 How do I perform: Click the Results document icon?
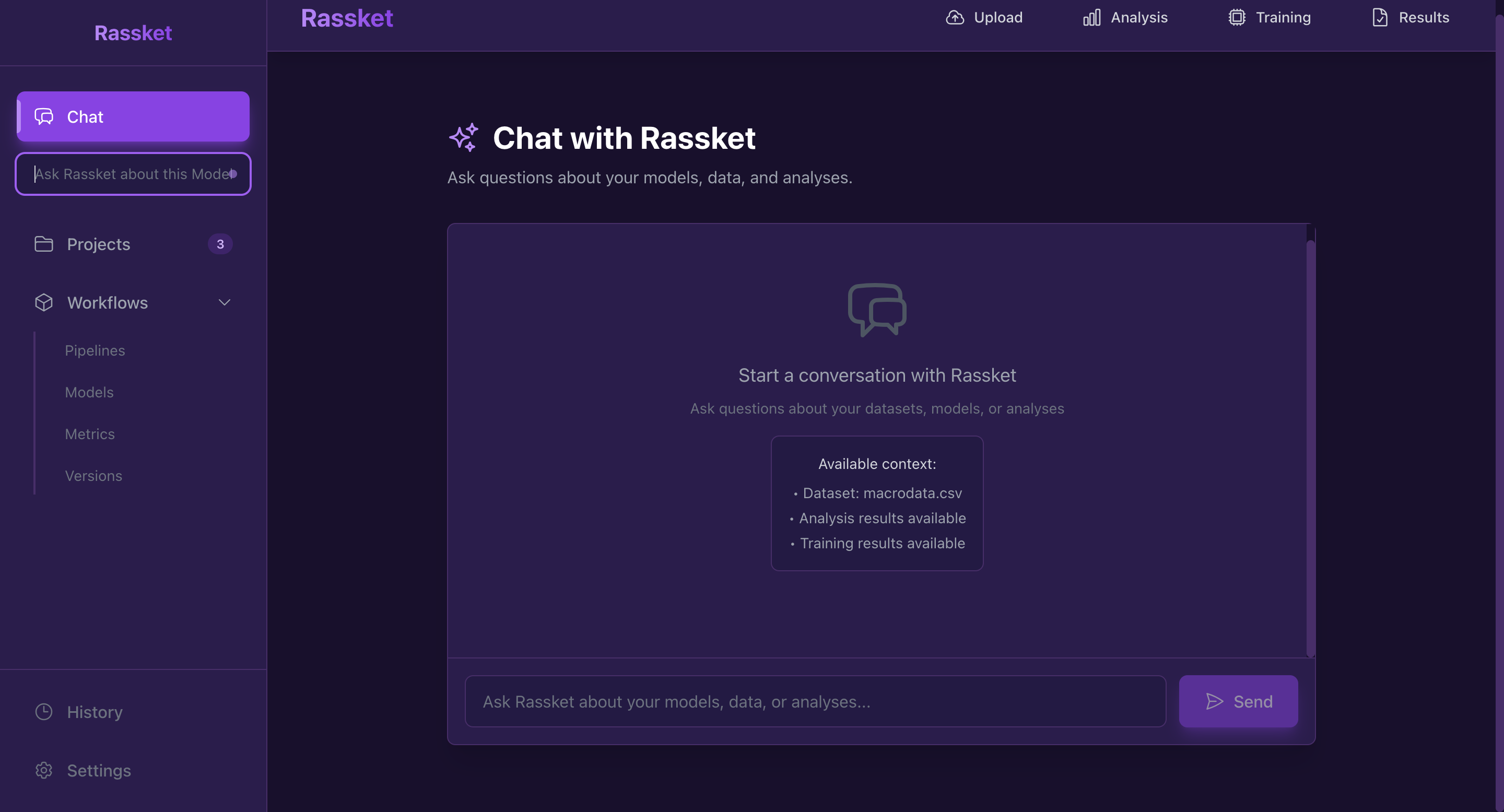tap(1380, 18)
